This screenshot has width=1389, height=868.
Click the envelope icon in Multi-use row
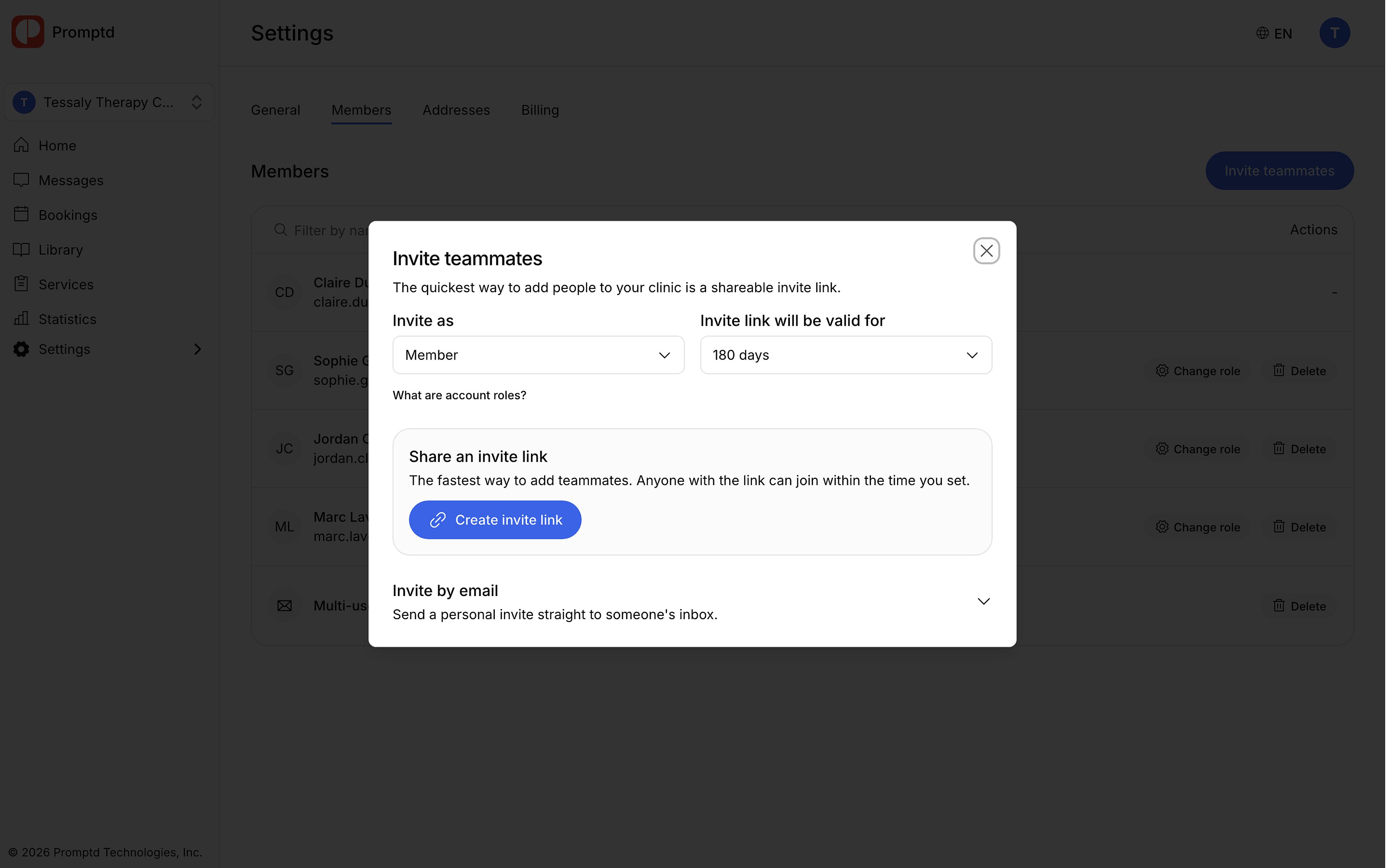tap(285, 606)
